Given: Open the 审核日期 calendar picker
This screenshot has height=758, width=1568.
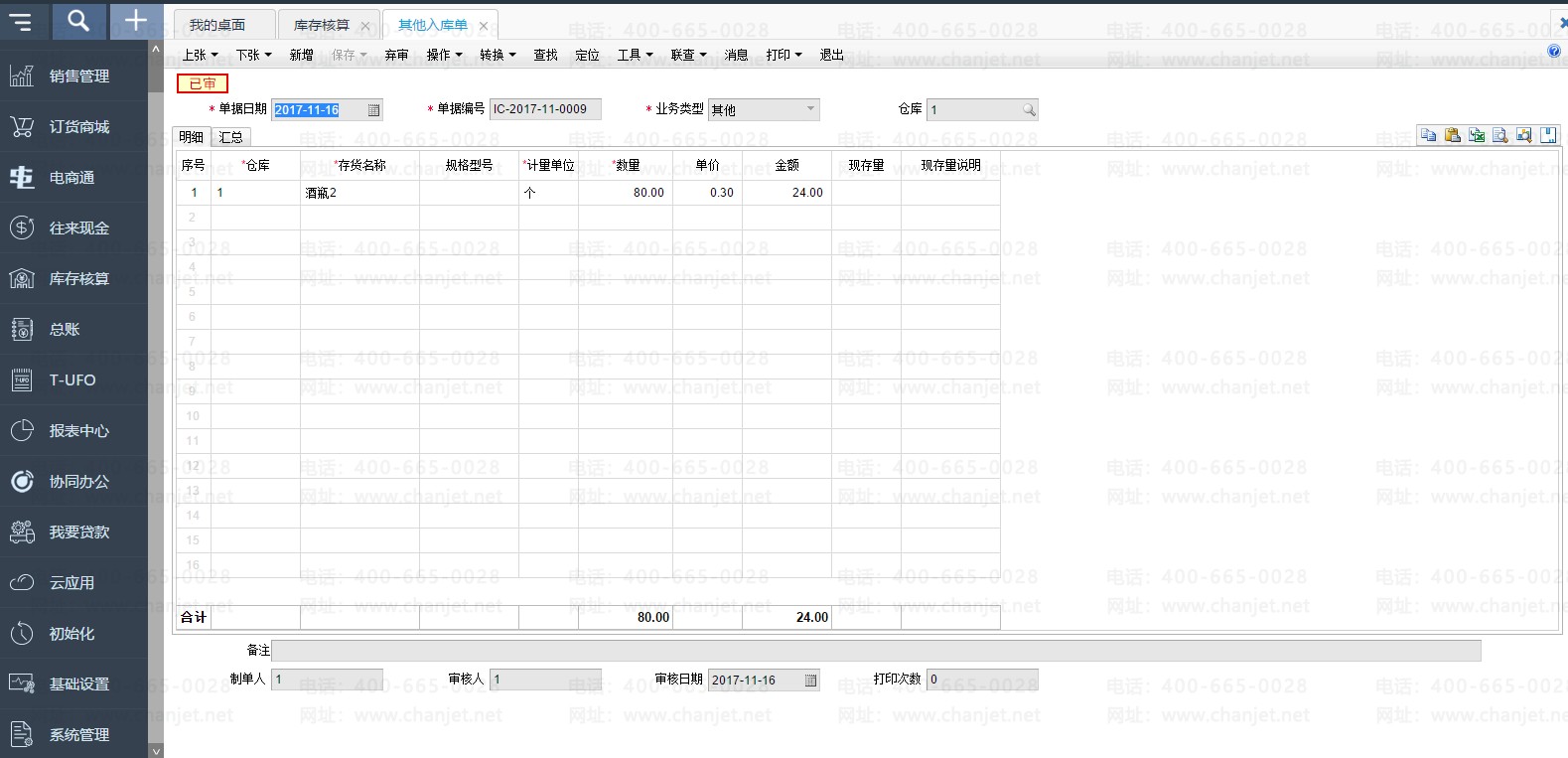Looking at the screenshot, I should [810, 681].
